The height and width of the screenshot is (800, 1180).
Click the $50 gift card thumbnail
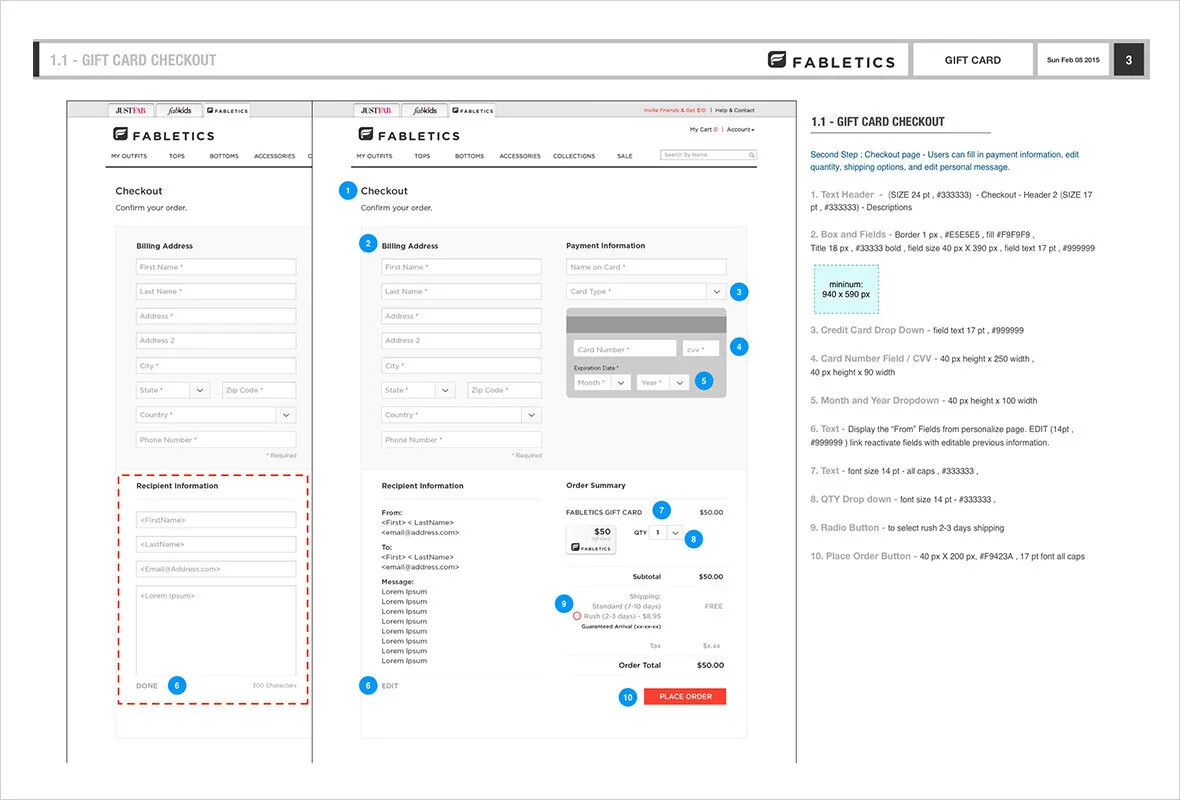tap(591, 539)
